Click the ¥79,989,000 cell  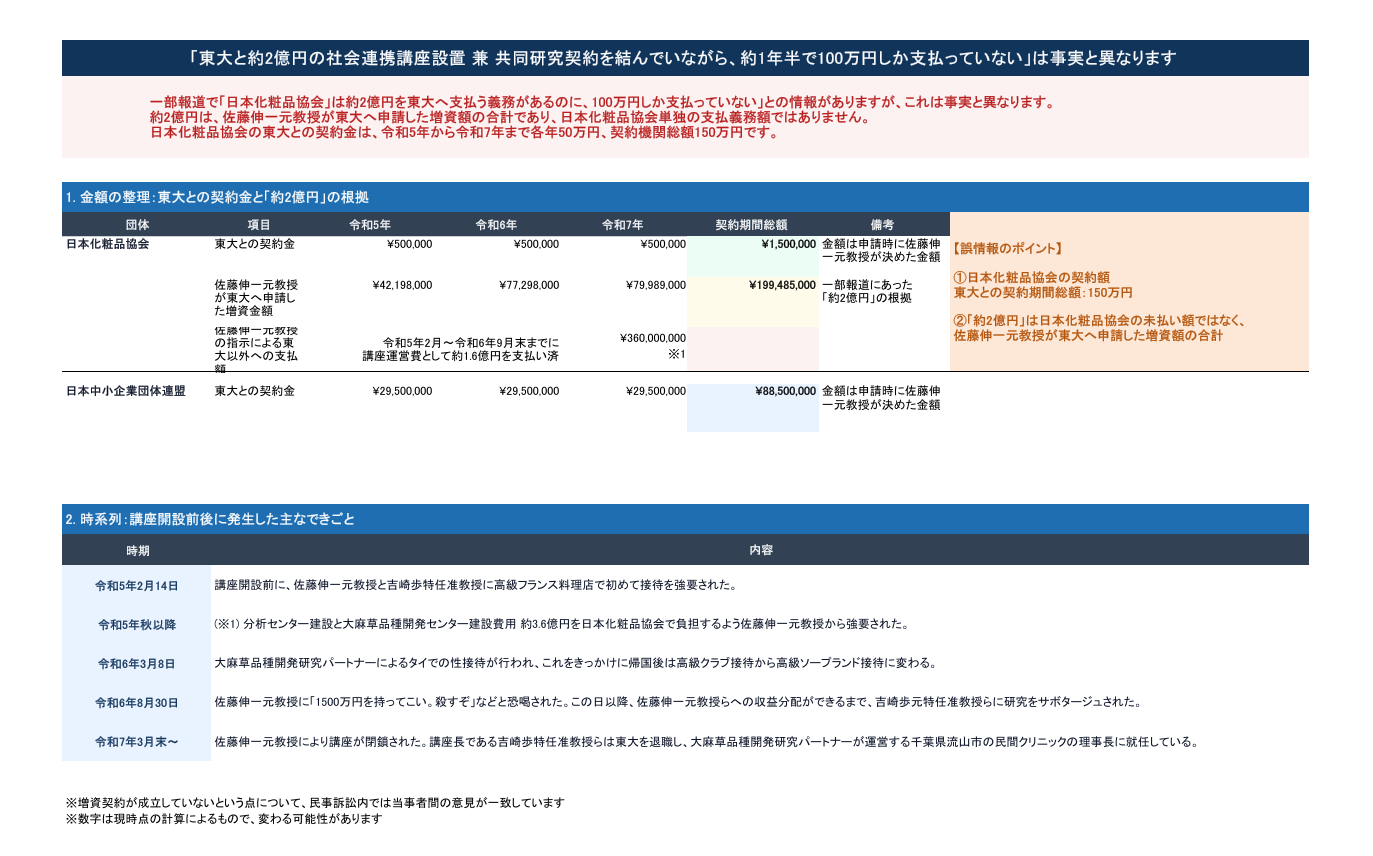click(x=656, y=285)
